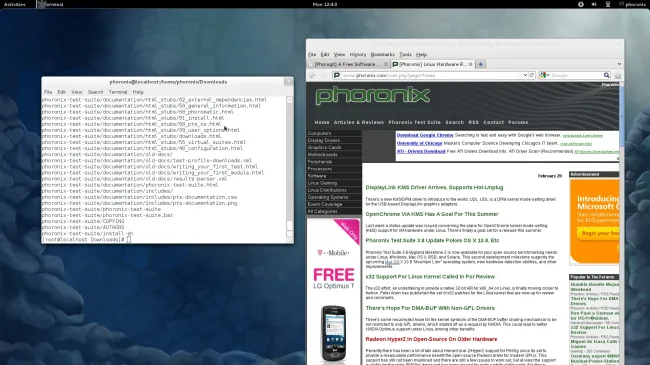This screenshot has height=365, width=650.
Task: Click the Begin your free button in Microsoft ad
Action: pyautogui.click(x=598, y=233)
